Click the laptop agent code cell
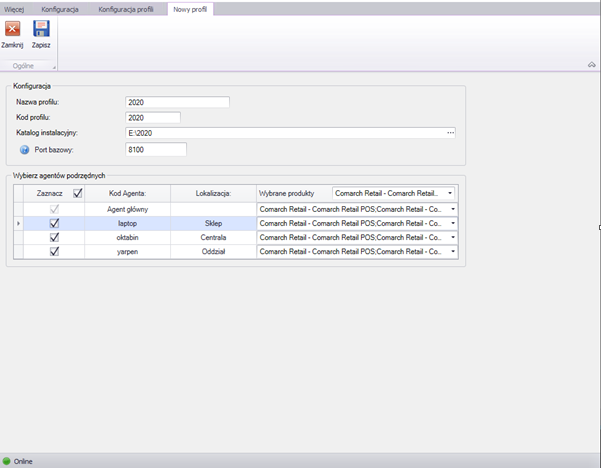 click(127, 223)
